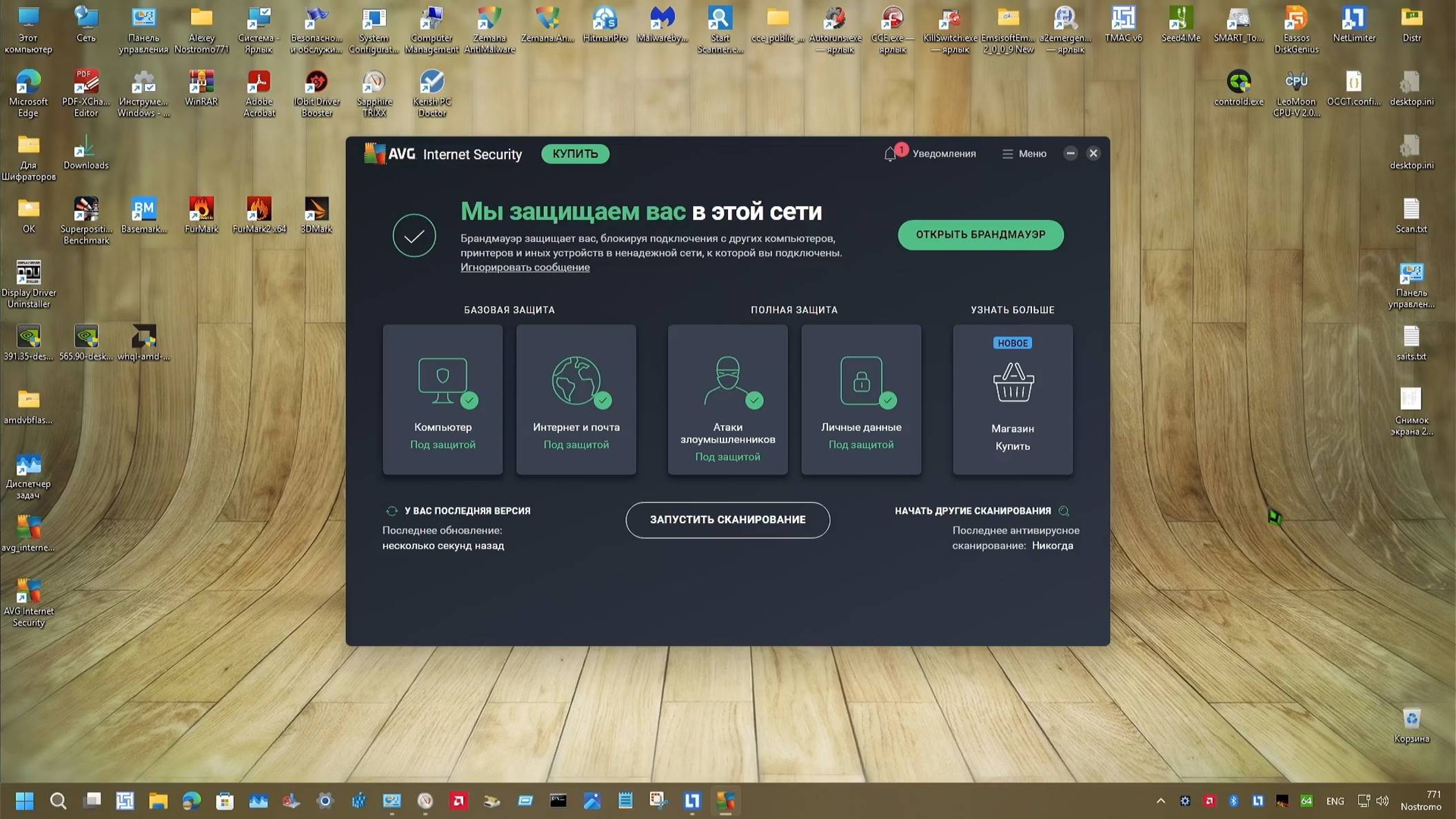
Task: Select the Корзина recycle bin icon
Action: [1411, 725]
